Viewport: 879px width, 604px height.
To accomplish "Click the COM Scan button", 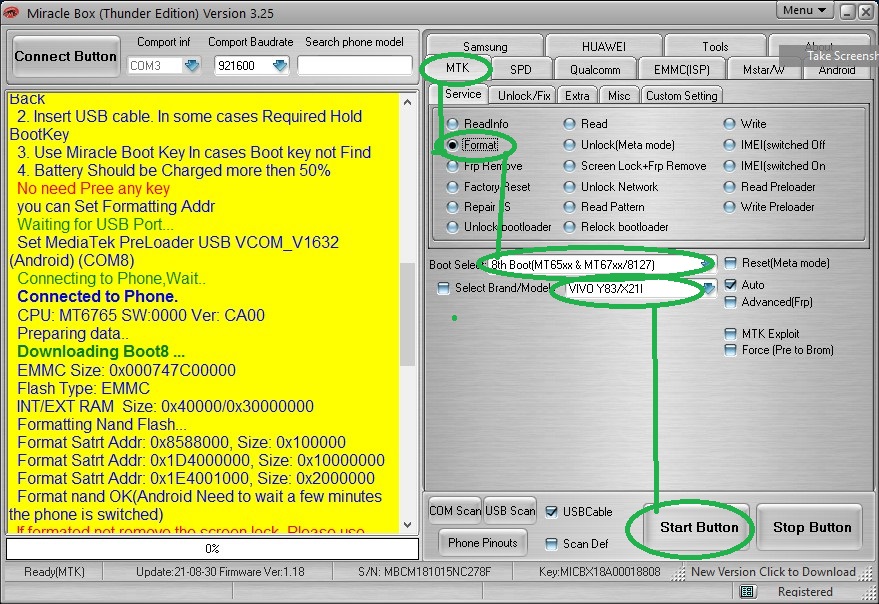I will [x=455, y=511].
